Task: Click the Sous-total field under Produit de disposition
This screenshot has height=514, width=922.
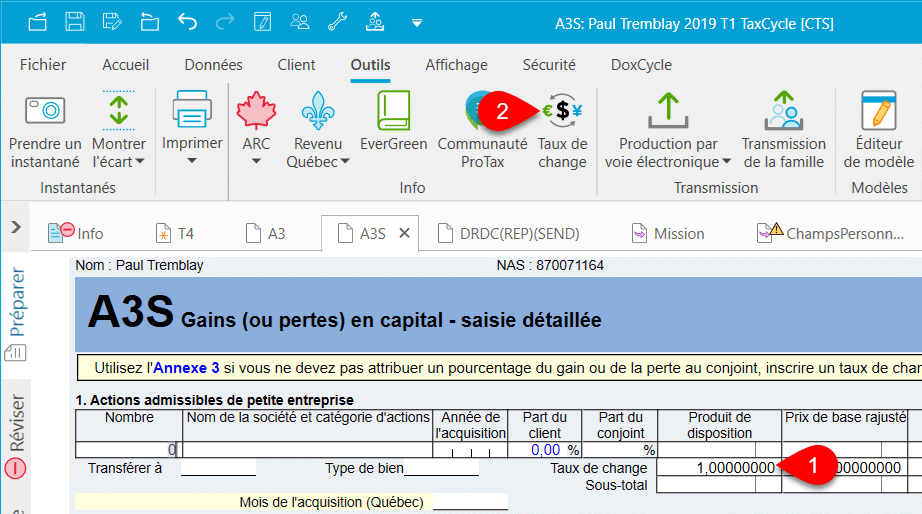Action: (719, 485)
